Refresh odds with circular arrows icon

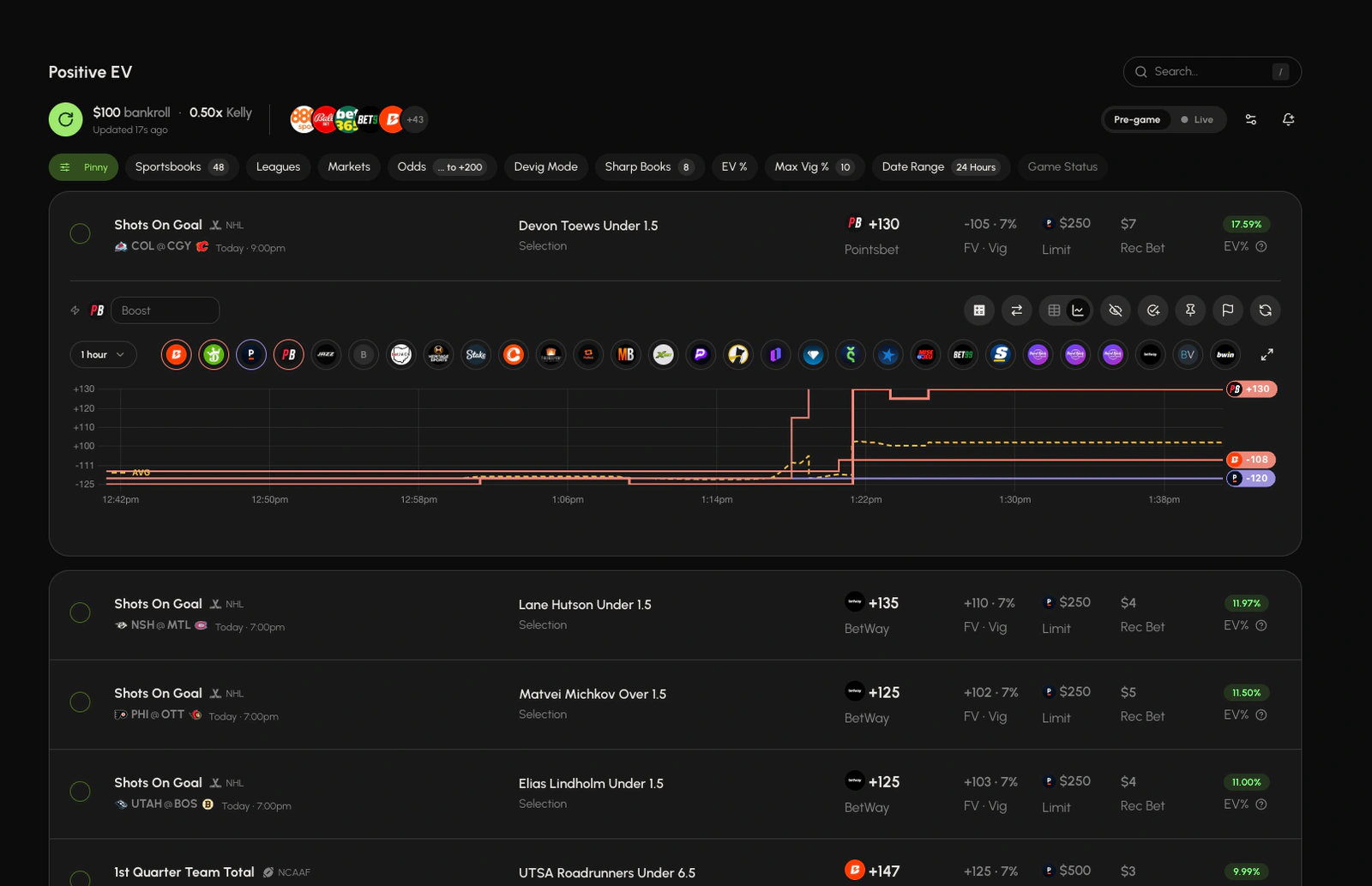pyautogui.click(x=1266, y=310)
